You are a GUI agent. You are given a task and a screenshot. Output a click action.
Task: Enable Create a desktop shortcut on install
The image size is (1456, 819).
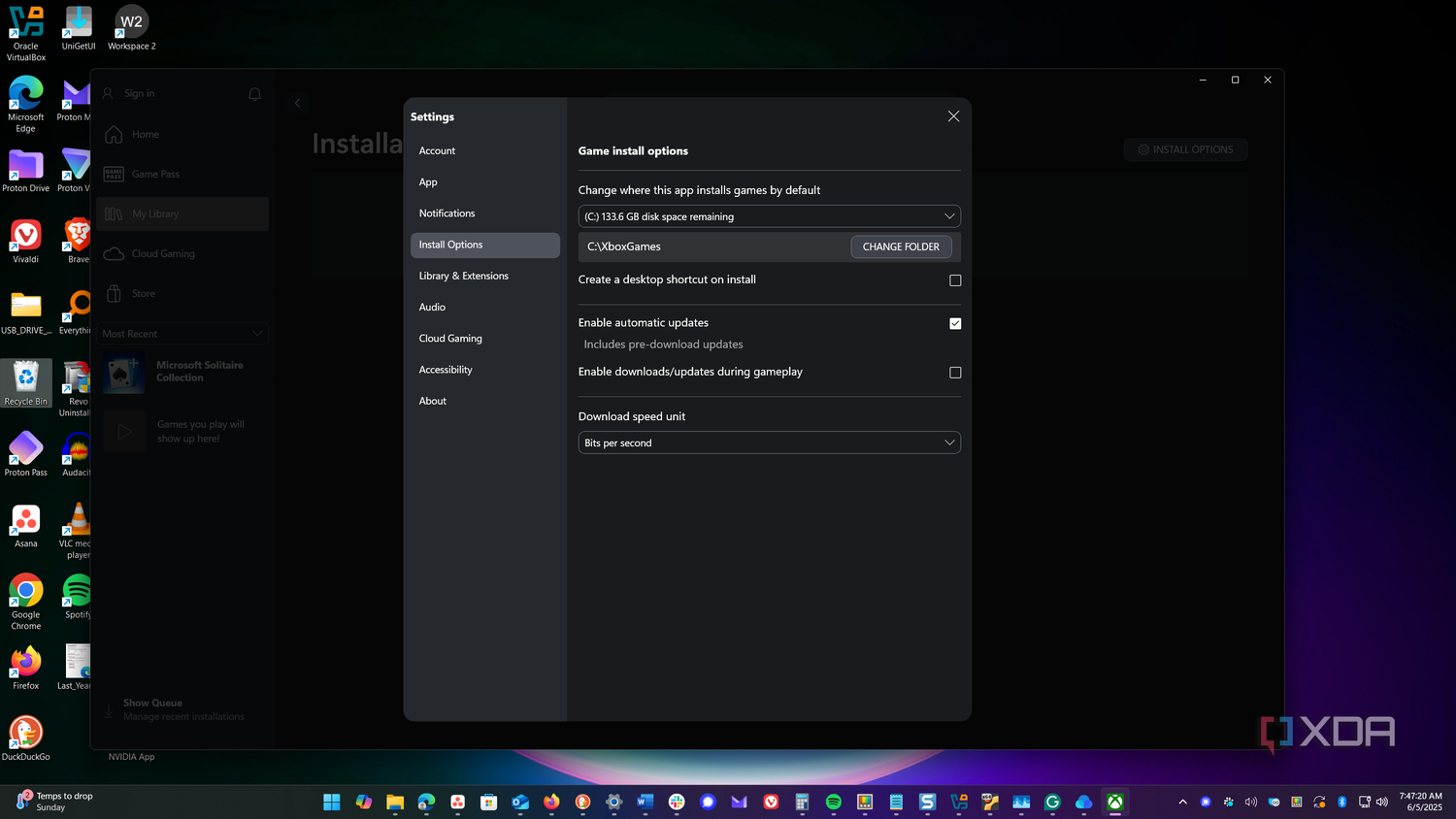(x=955, y=280)
